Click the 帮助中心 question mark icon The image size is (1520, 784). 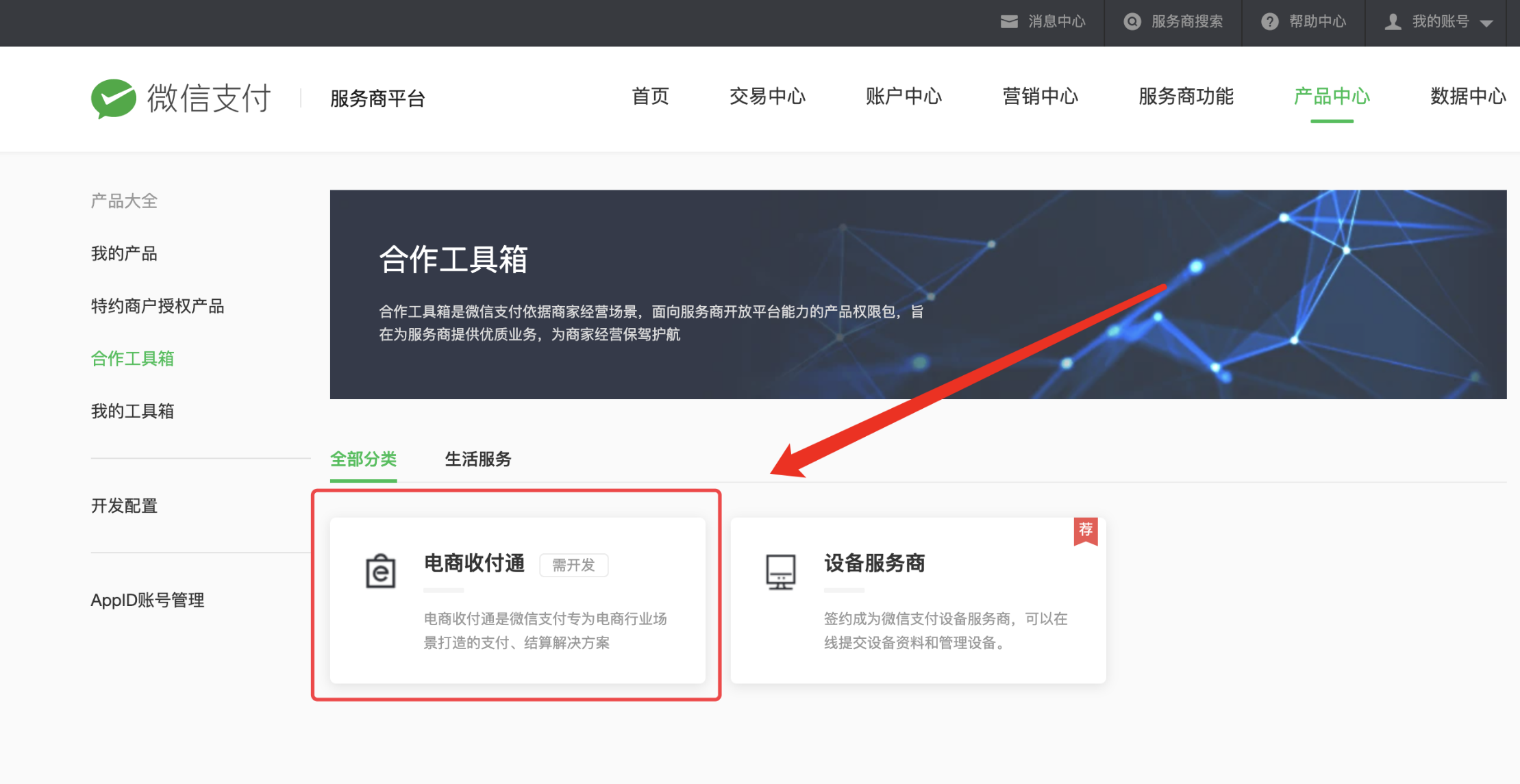pos(1269,22)
